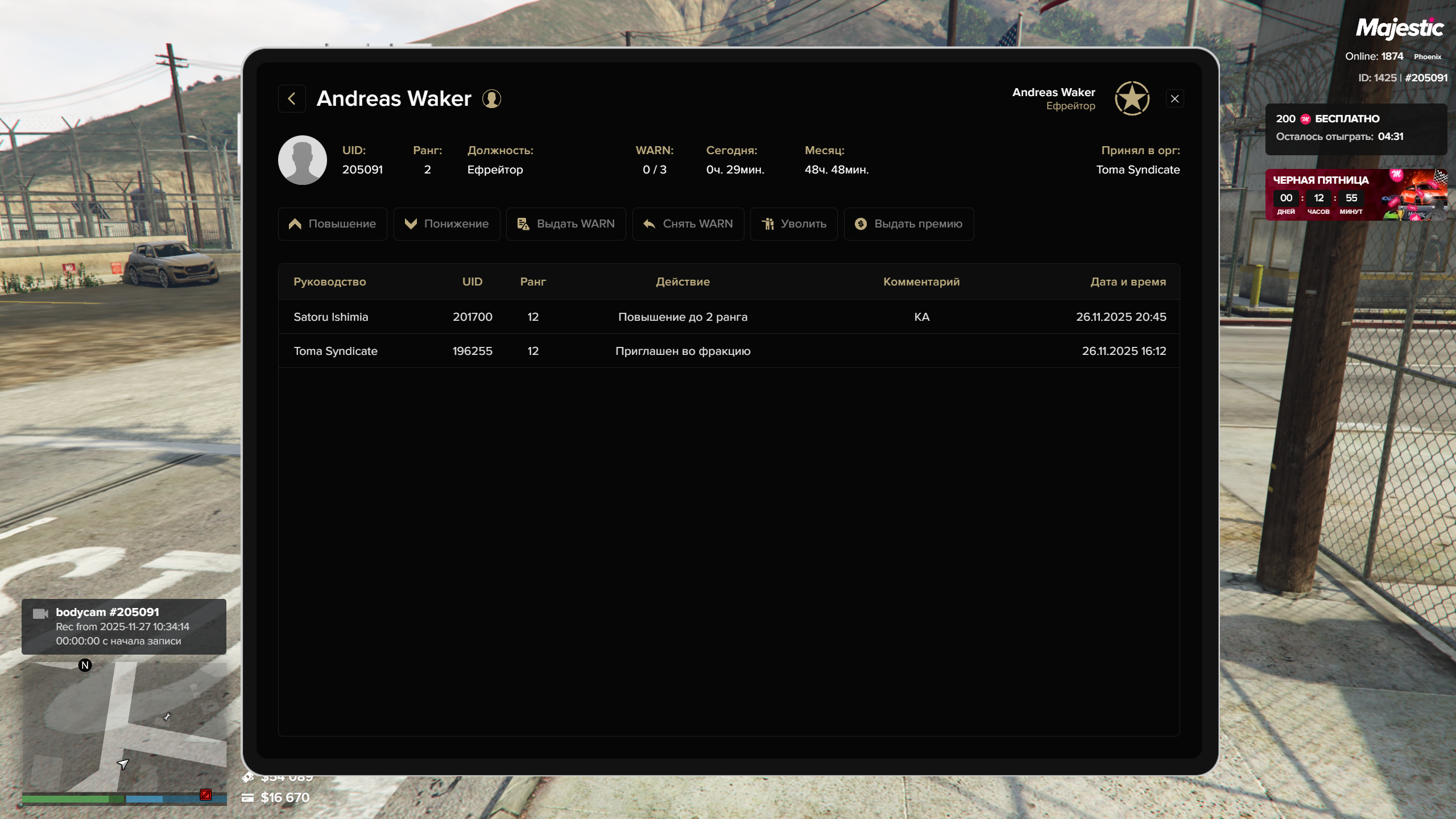Close the tablet panel with X button
This screenshot has width=1456, height=819.
[1174, 99]
